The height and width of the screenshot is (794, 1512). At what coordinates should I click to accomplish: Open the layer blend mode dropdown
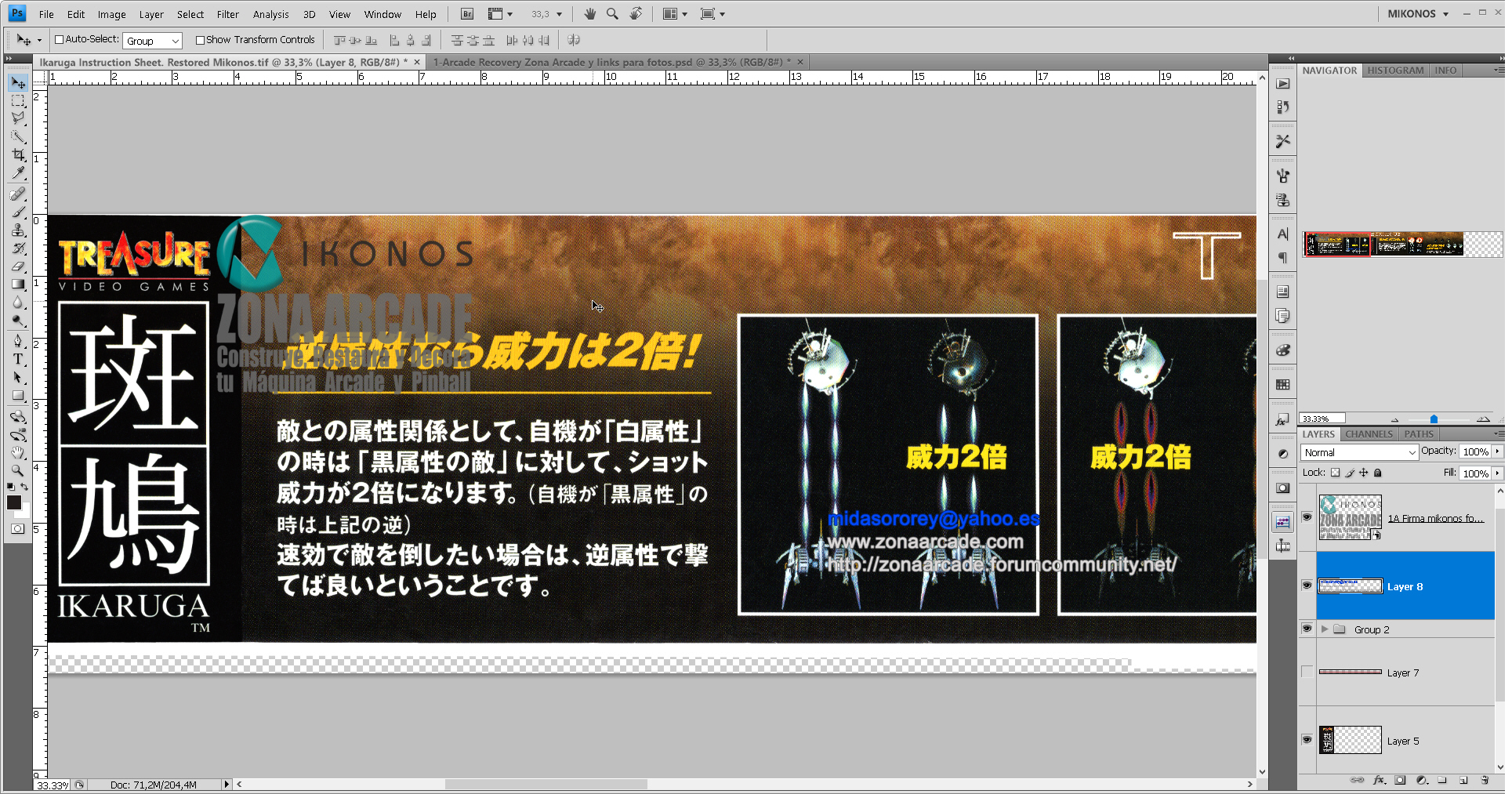1358,452
